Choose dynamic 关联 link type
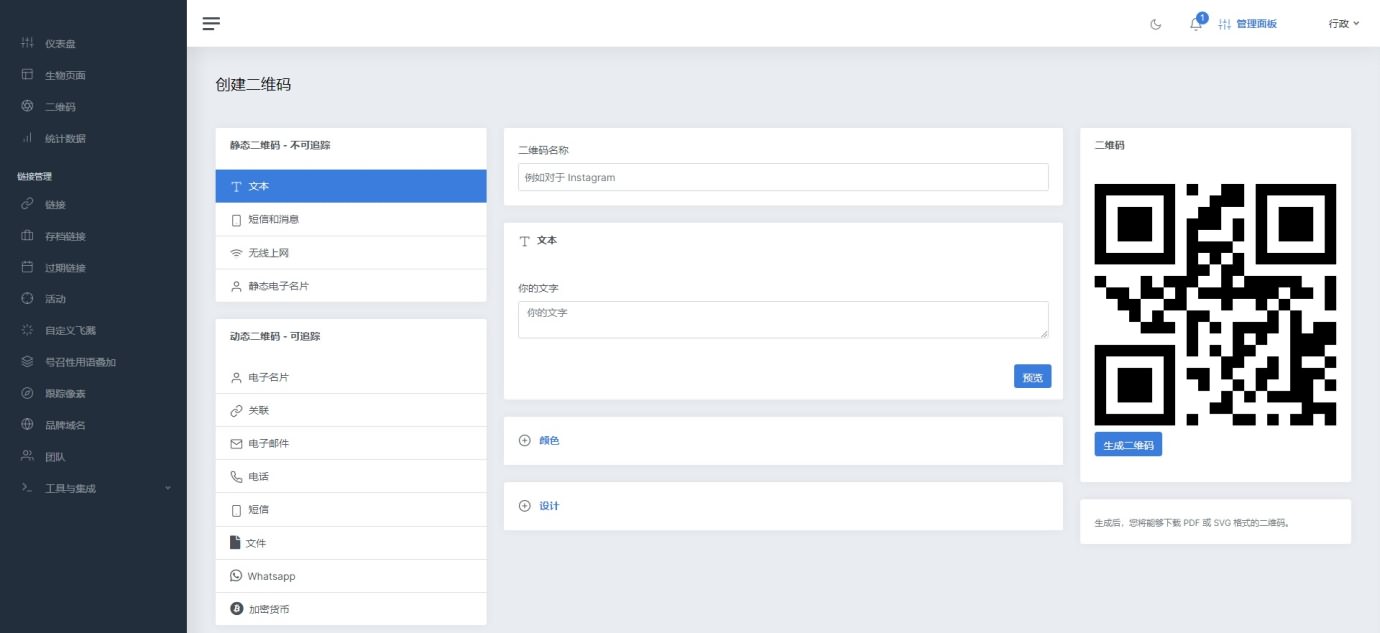 tap(351, 410)
